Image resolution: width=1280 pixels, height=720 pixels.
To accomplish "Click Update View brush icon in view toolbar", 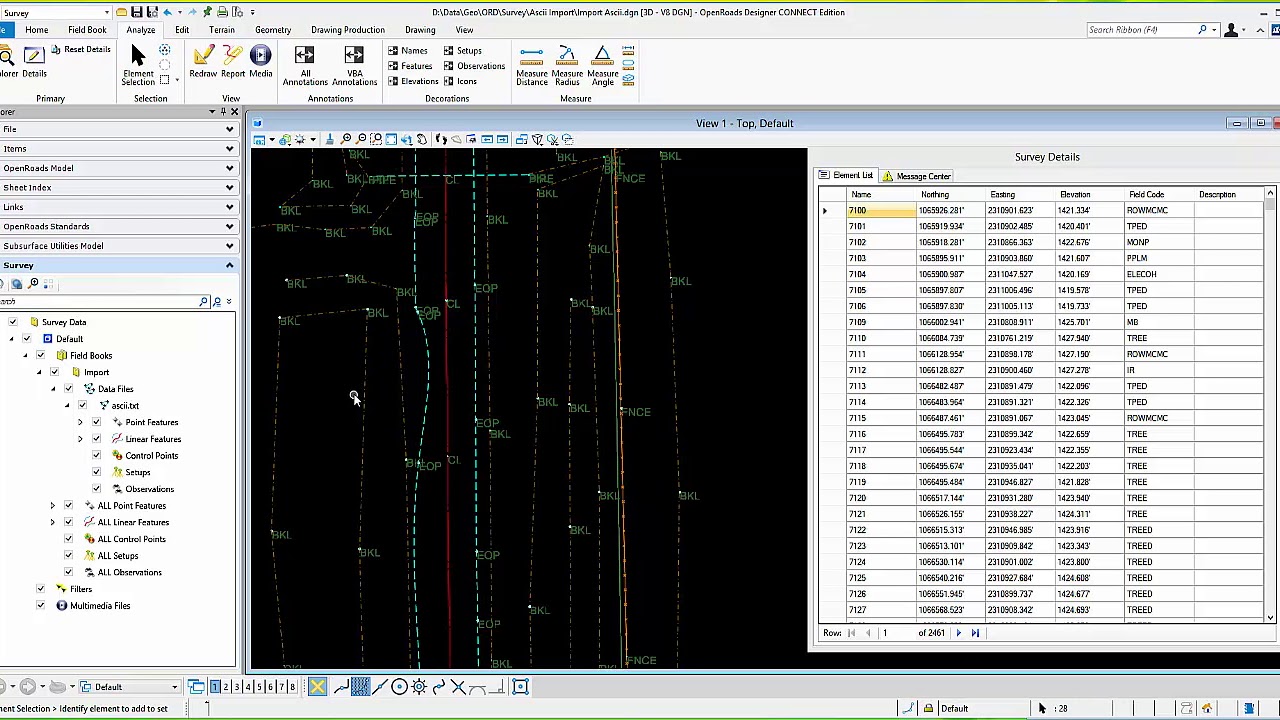I will tap(332, 139).
